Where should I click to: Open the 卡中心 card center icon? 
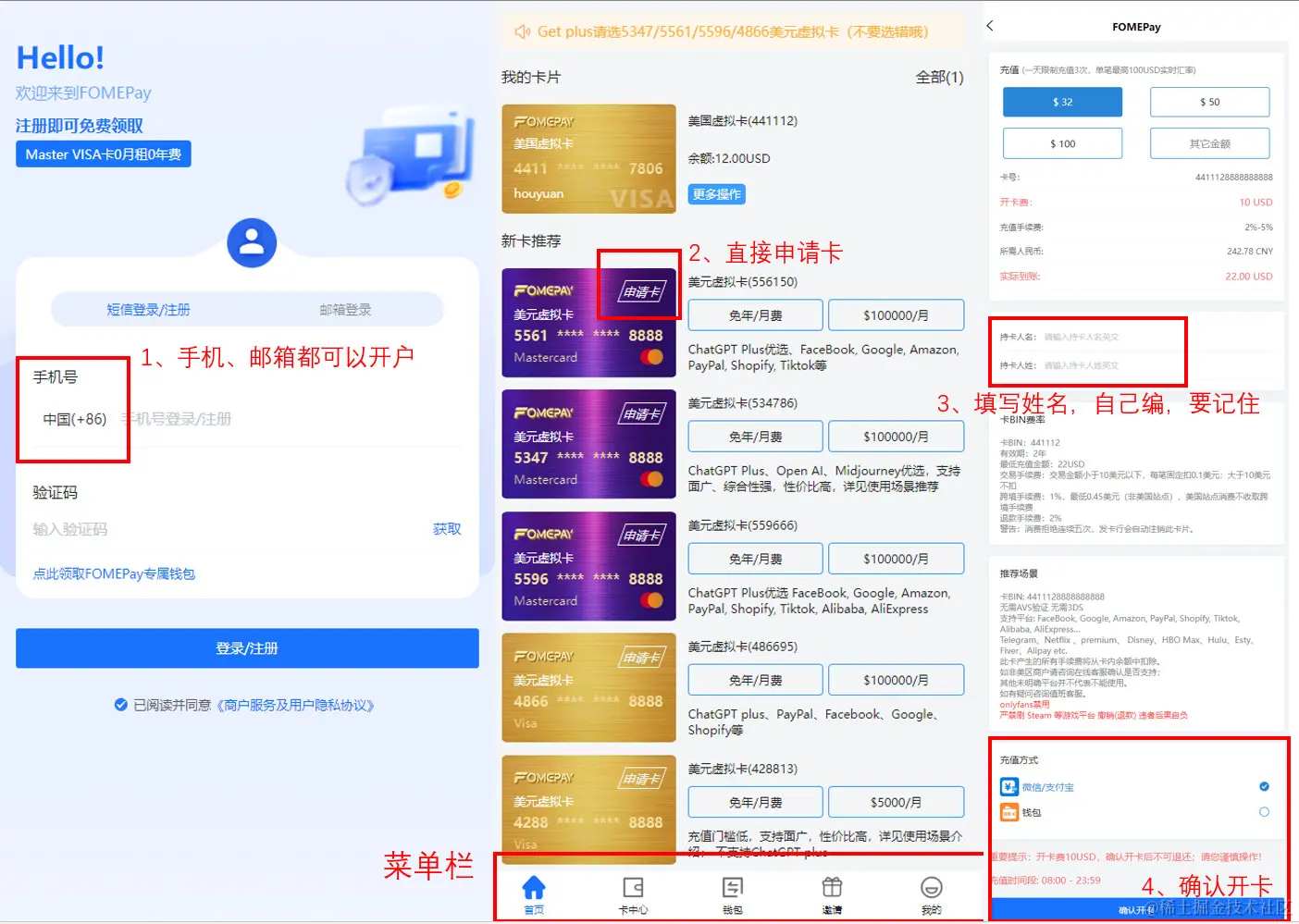point(633,888)
